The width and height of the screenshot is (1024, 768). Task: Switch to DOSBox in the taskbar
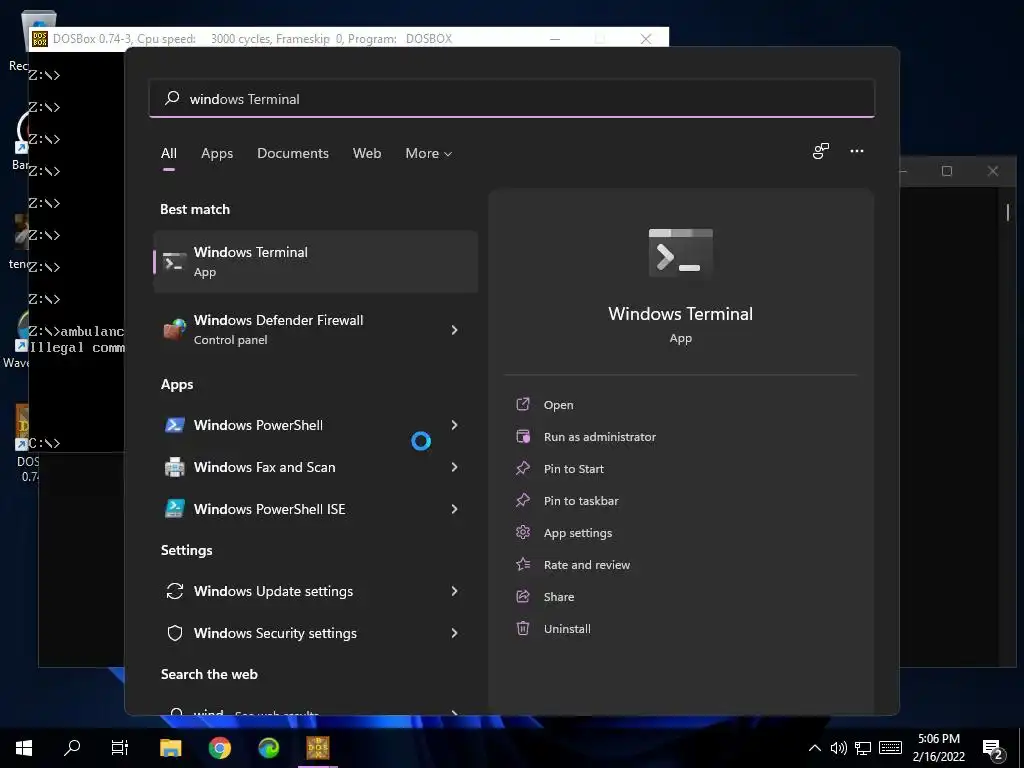click(x=318, y=748)
